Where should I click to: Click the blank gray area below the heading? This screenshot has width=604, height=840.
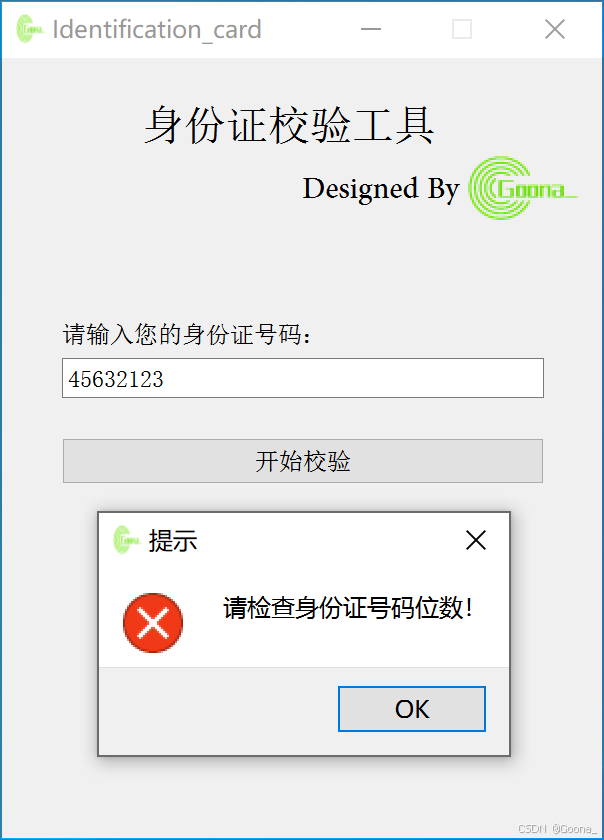303,268
